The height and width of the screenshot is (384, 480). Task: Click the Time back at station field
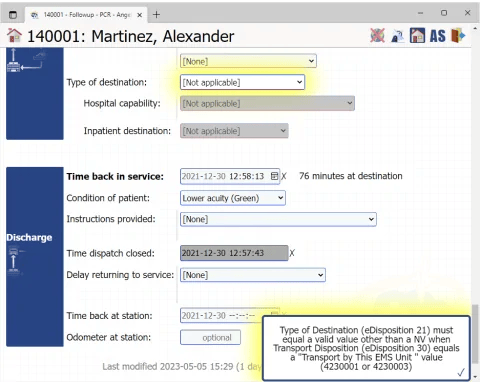pyautogui.click(x=220, y=315)
